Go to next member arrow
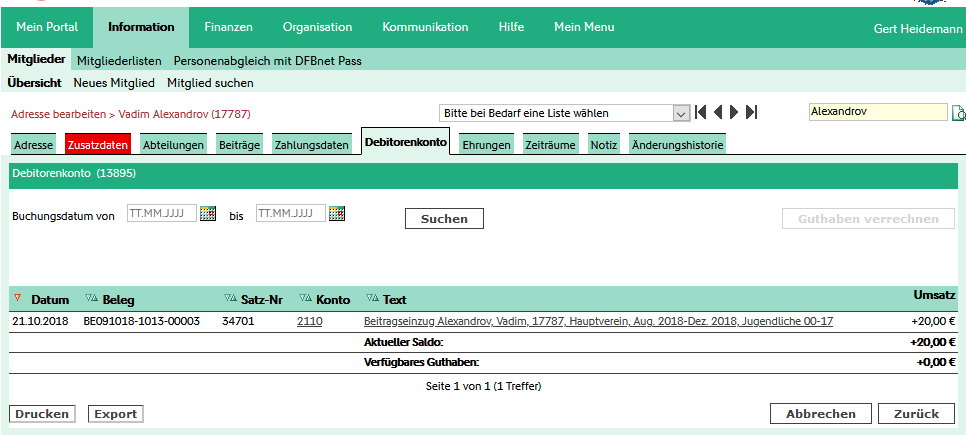Screen dimensions: 966x435 click(734, 112)
